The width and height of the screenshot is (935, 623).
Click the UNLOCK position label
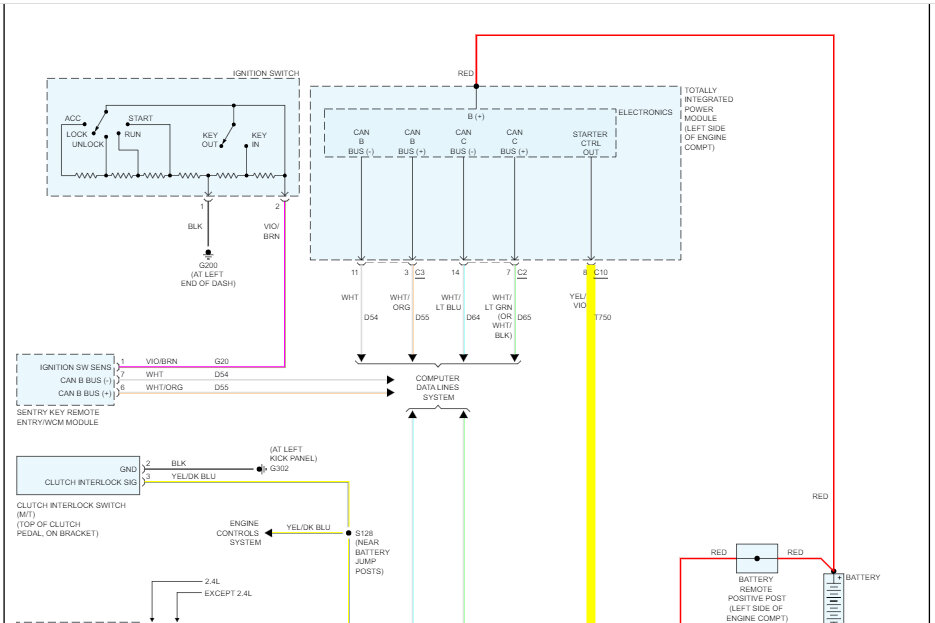coord(88,144)
